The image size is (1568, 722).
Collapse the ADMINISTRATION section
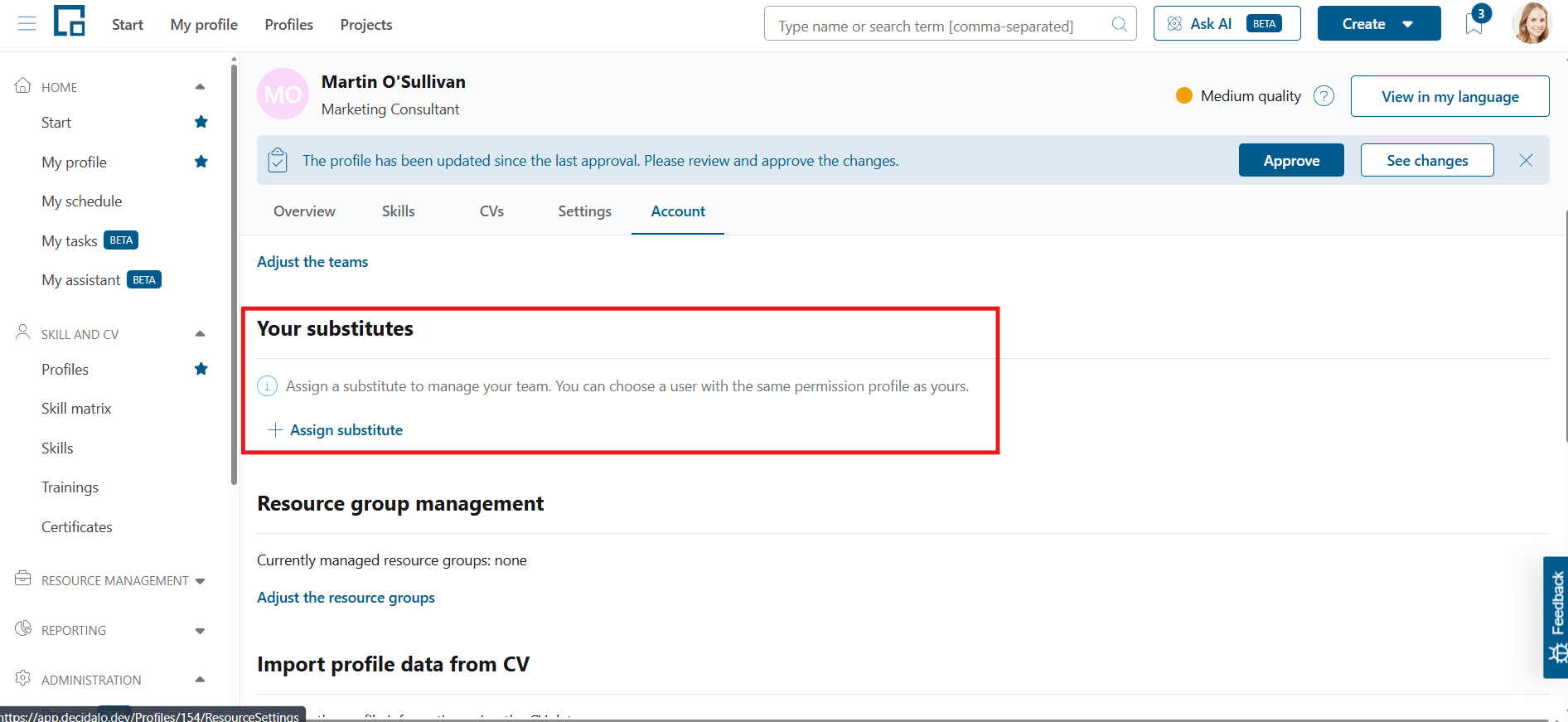[200, 680]
